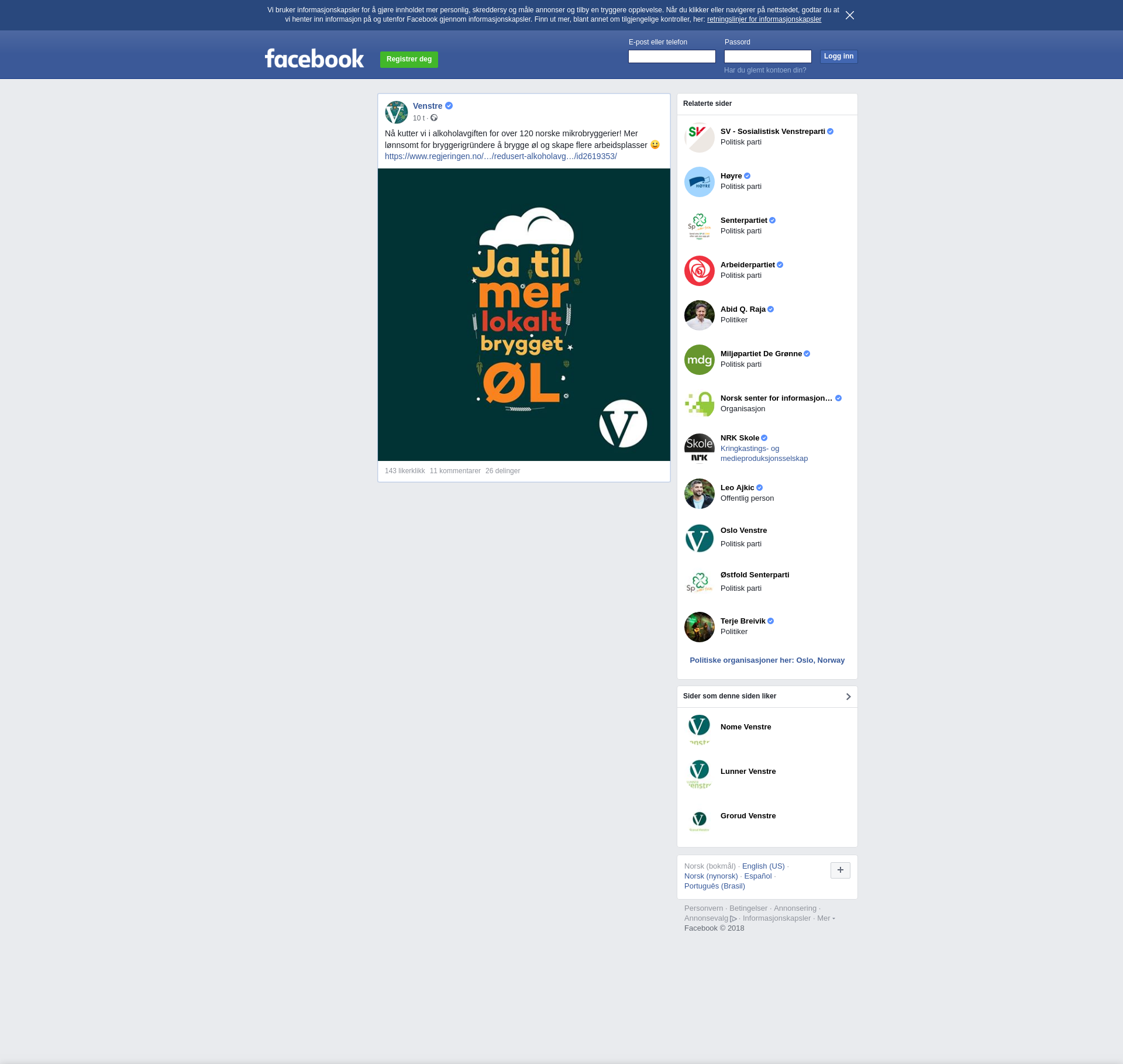Open the Lunner Venstre logo

coord(700,774)
